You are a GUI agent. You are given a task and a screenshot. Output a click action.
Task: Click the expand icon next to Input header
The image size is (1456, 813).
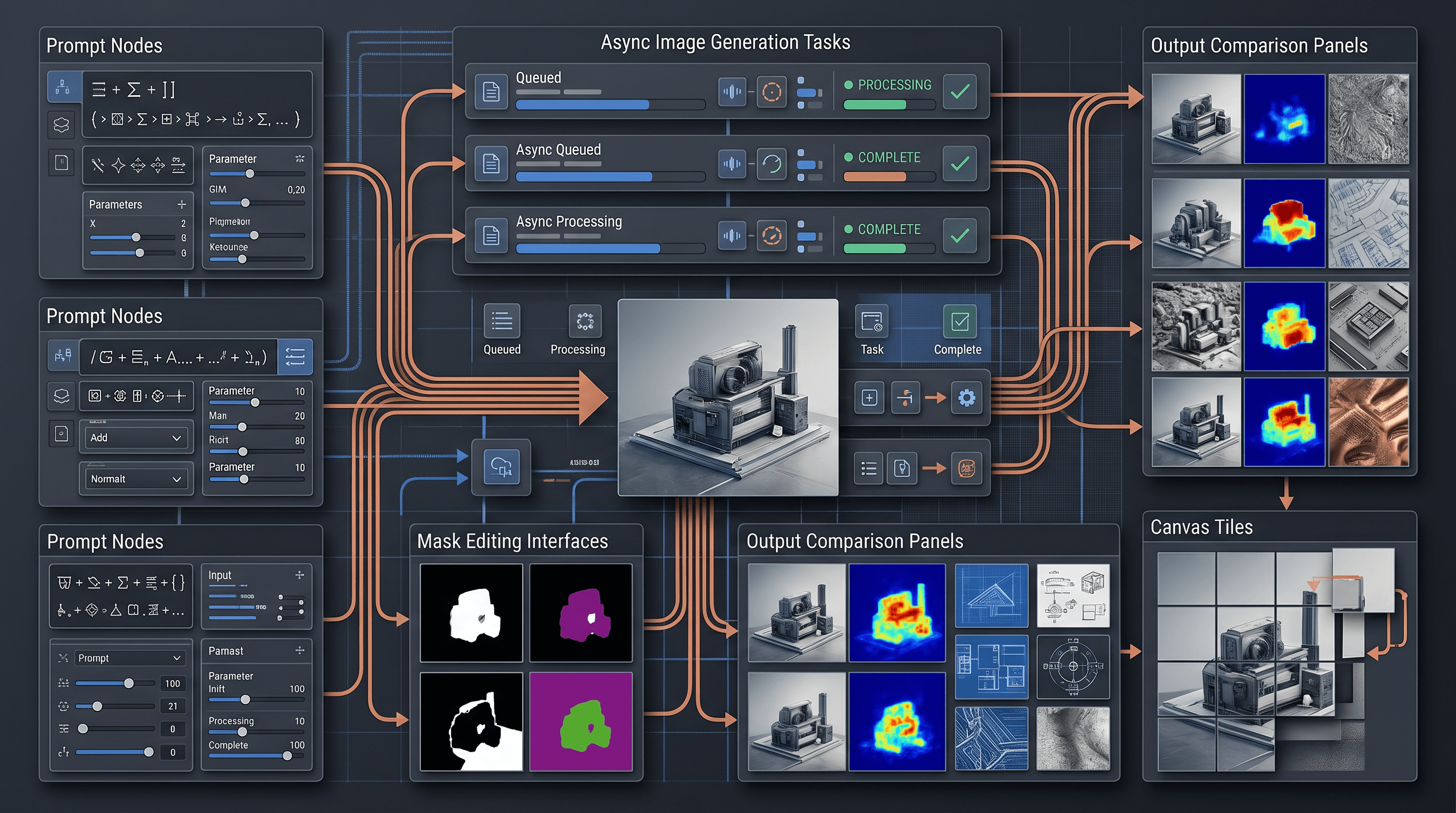click(299, 575)
